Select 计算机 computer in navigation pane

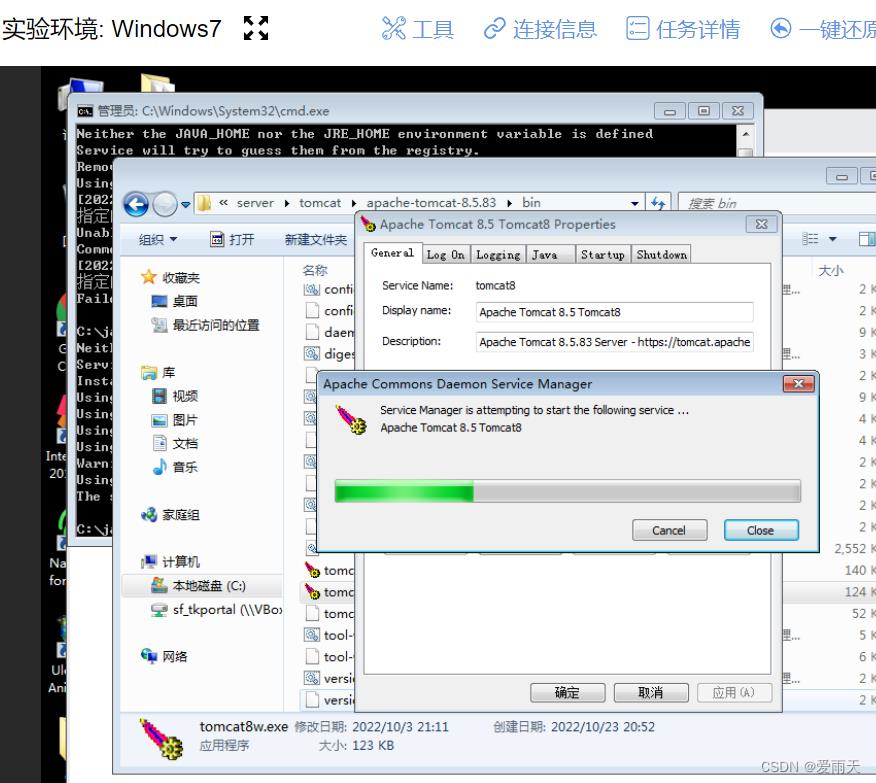tap(170, 562)
